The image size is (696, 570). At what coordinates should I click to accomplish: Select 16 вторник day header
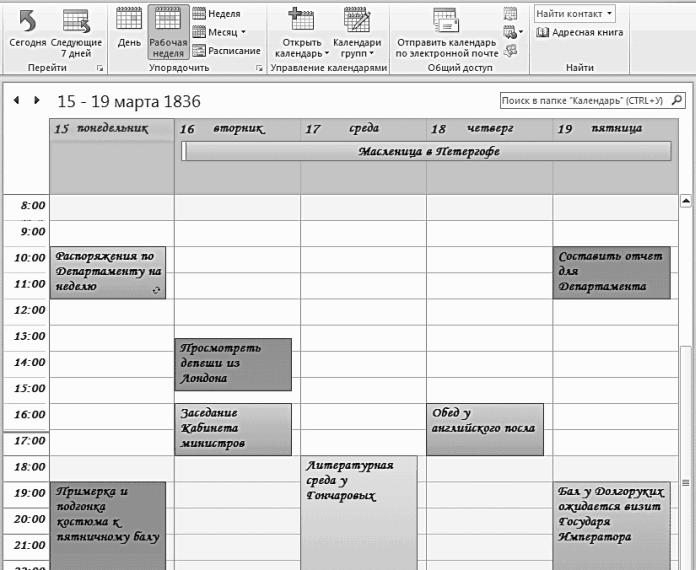pyautogui.click(x=237, y=129)
